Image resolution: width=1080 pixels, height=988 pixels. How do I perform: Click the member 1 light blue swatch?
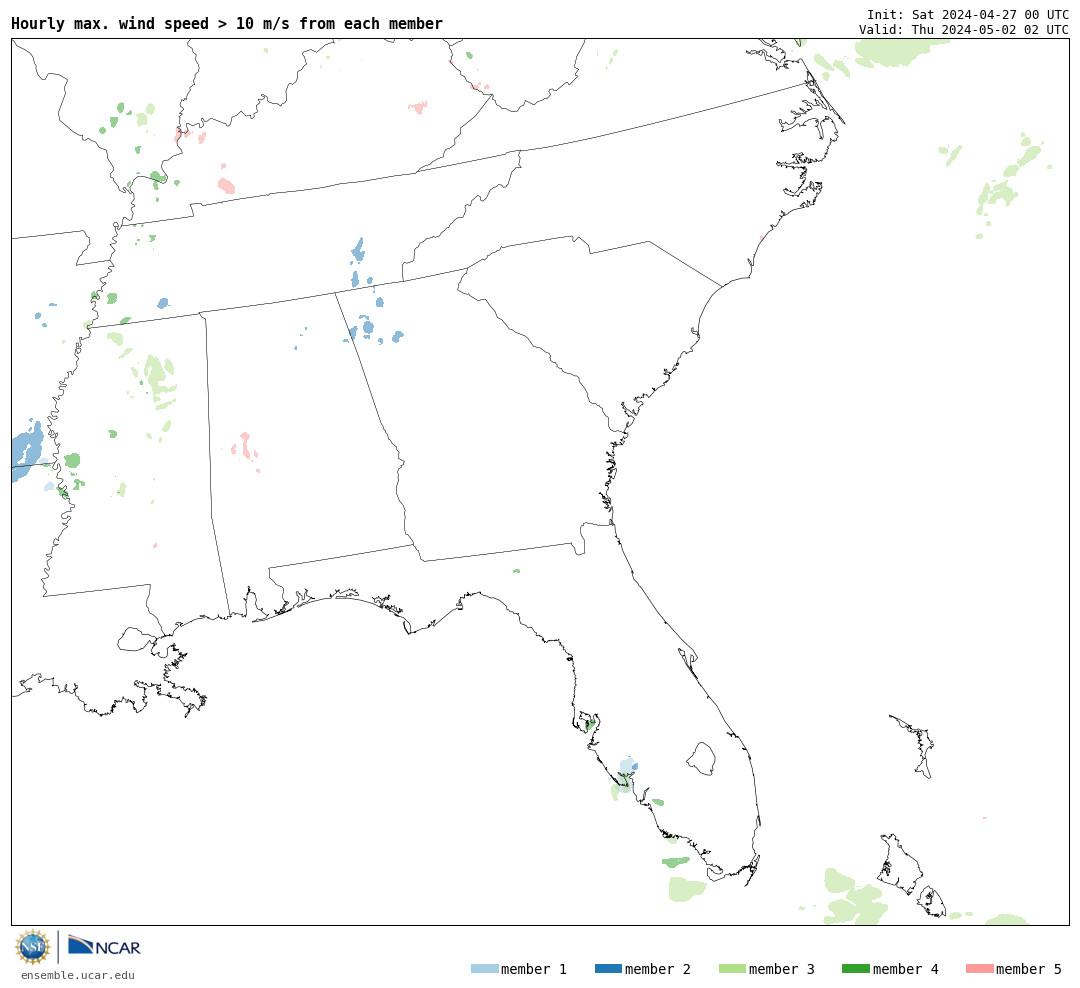click(484, 969)
